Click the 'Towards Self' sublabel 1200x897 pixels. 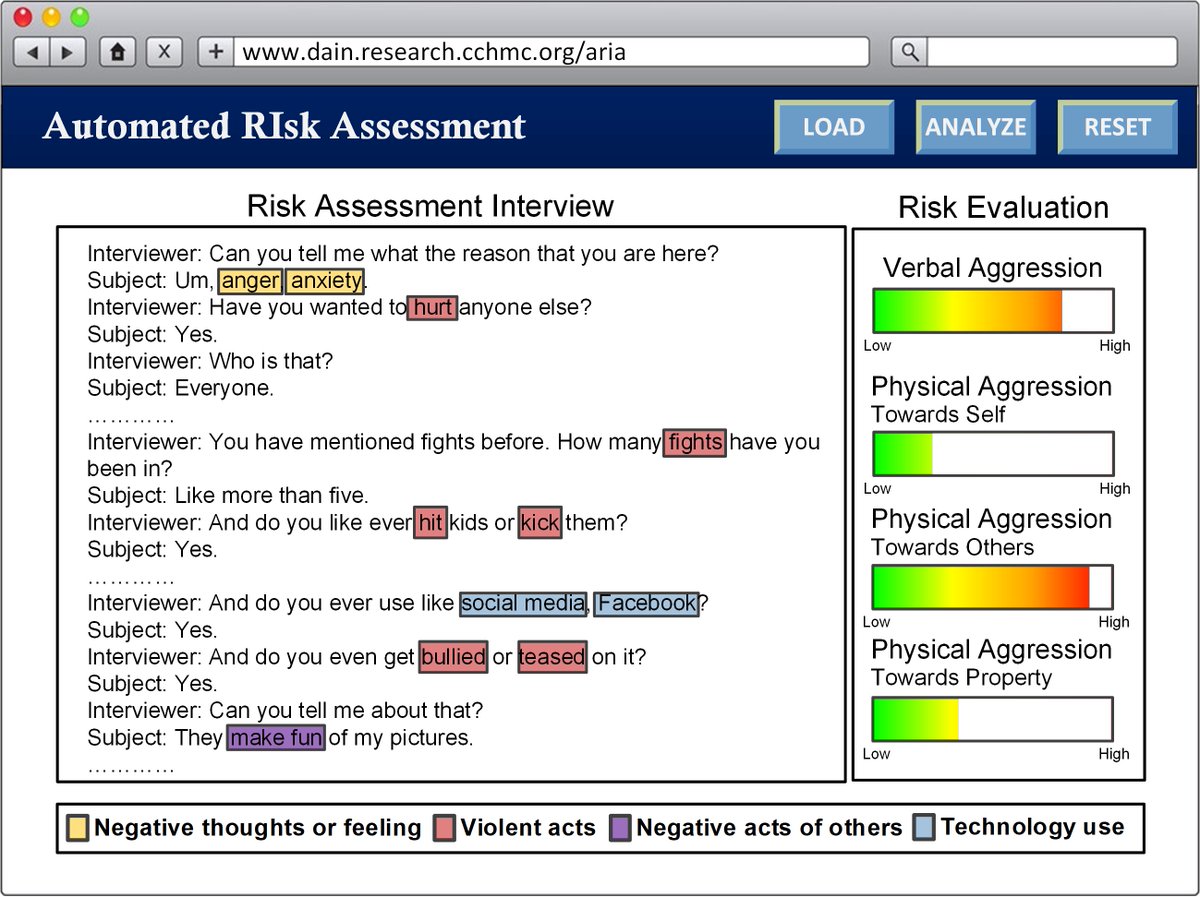(938, 414)
